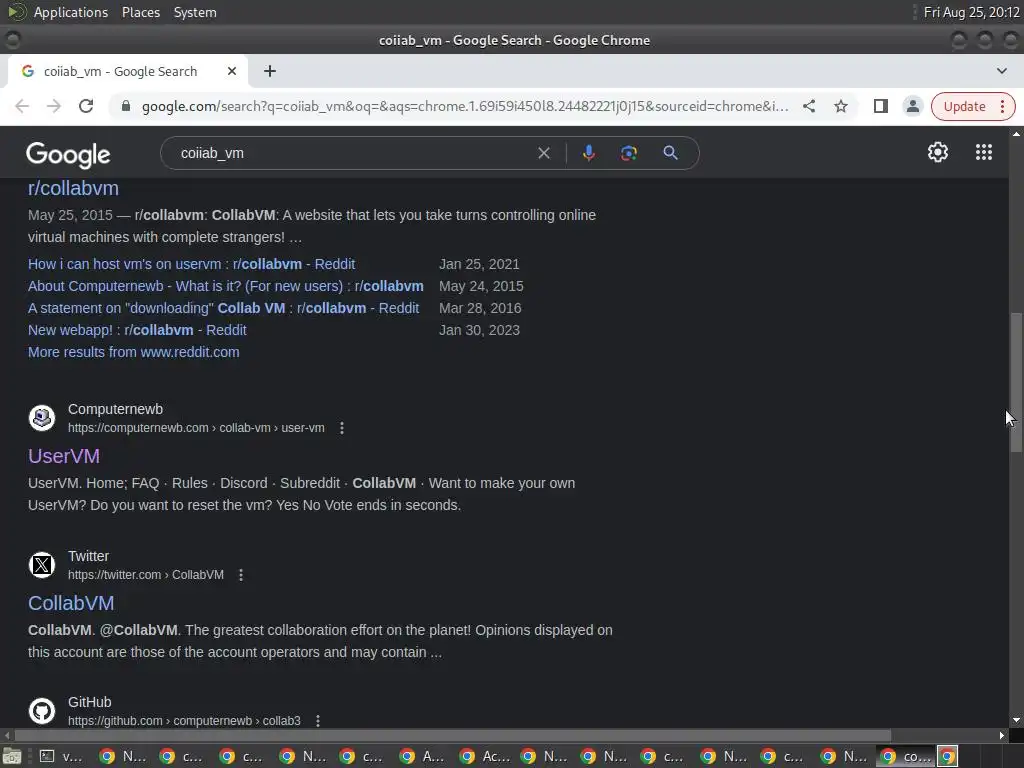Open more options for Computernewb result
1024x768 pixels.
tap(342, 428)
